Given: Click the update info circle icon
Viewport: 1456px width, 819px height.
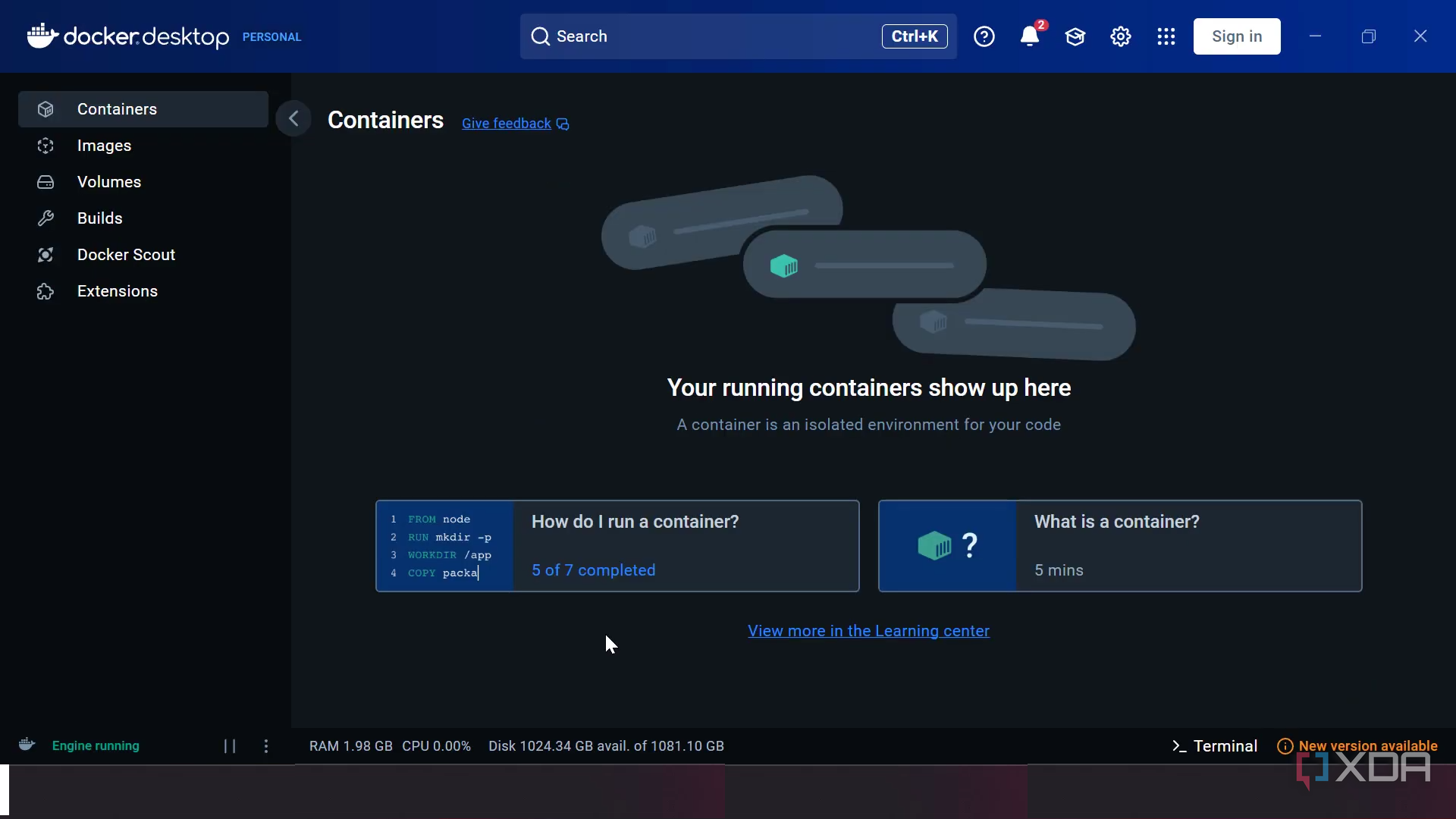Looking at the screenshot, I should [x=1285, y=746].
